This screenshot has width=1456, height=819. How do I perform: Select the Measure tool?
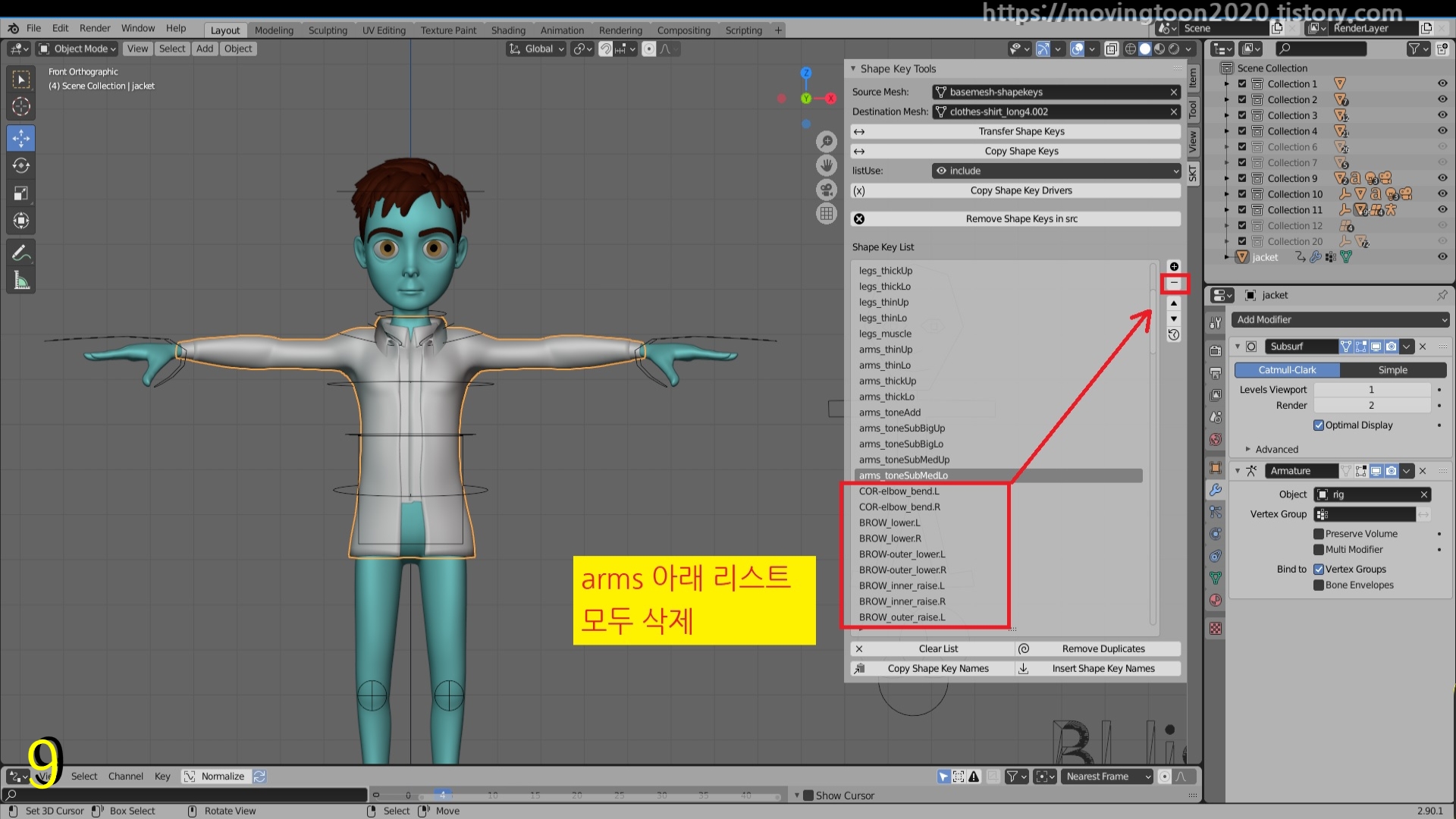(21, 281)
